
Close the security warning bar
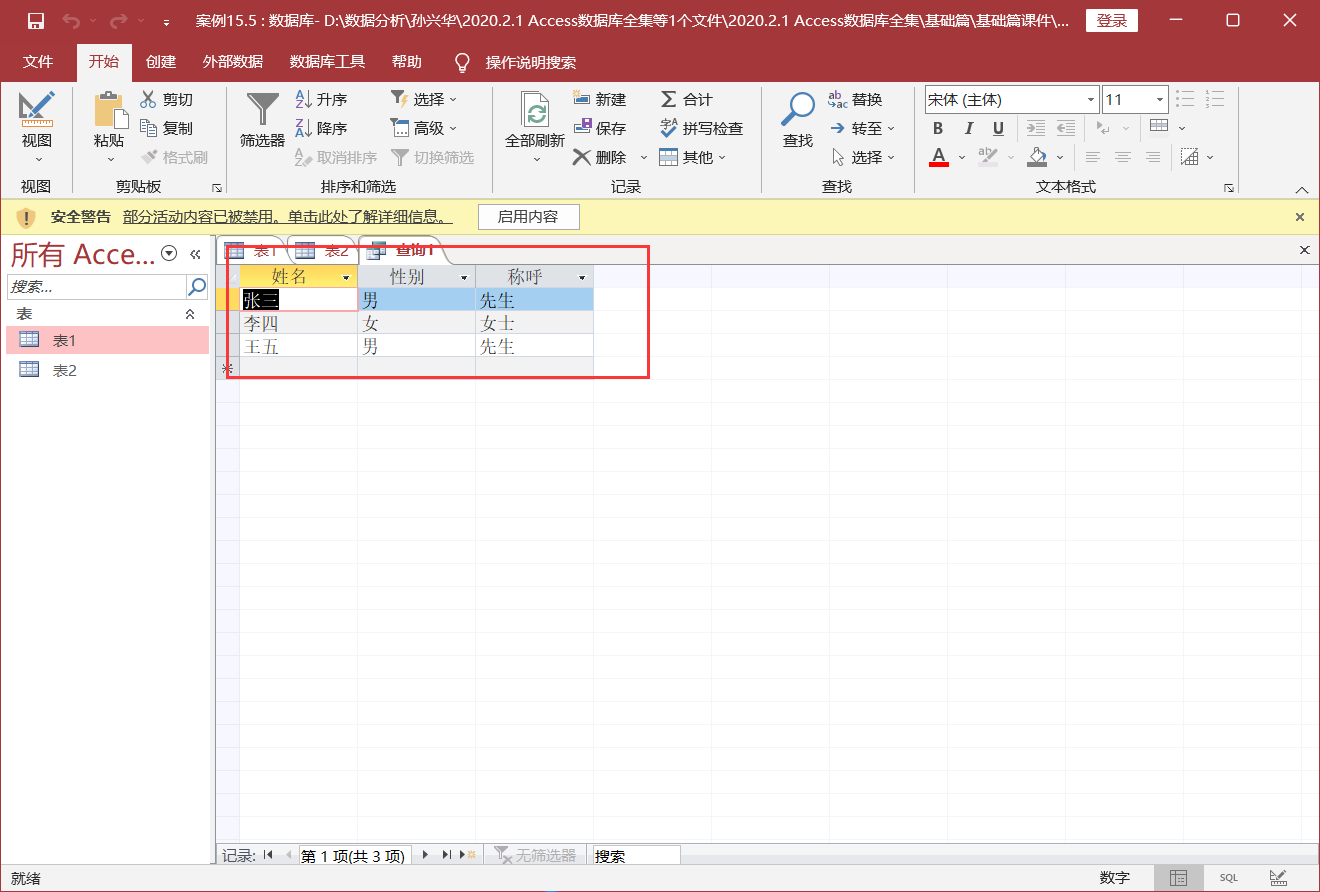1300,217
